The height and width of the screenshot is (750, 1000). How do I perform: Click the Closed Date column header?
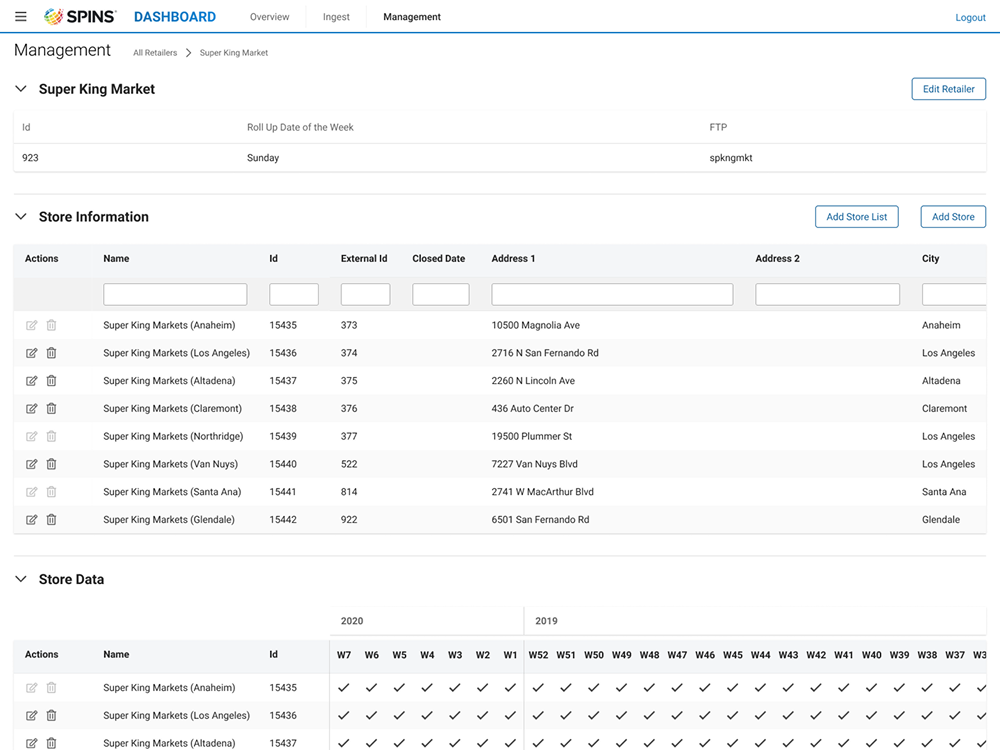[x=438, y=258]
